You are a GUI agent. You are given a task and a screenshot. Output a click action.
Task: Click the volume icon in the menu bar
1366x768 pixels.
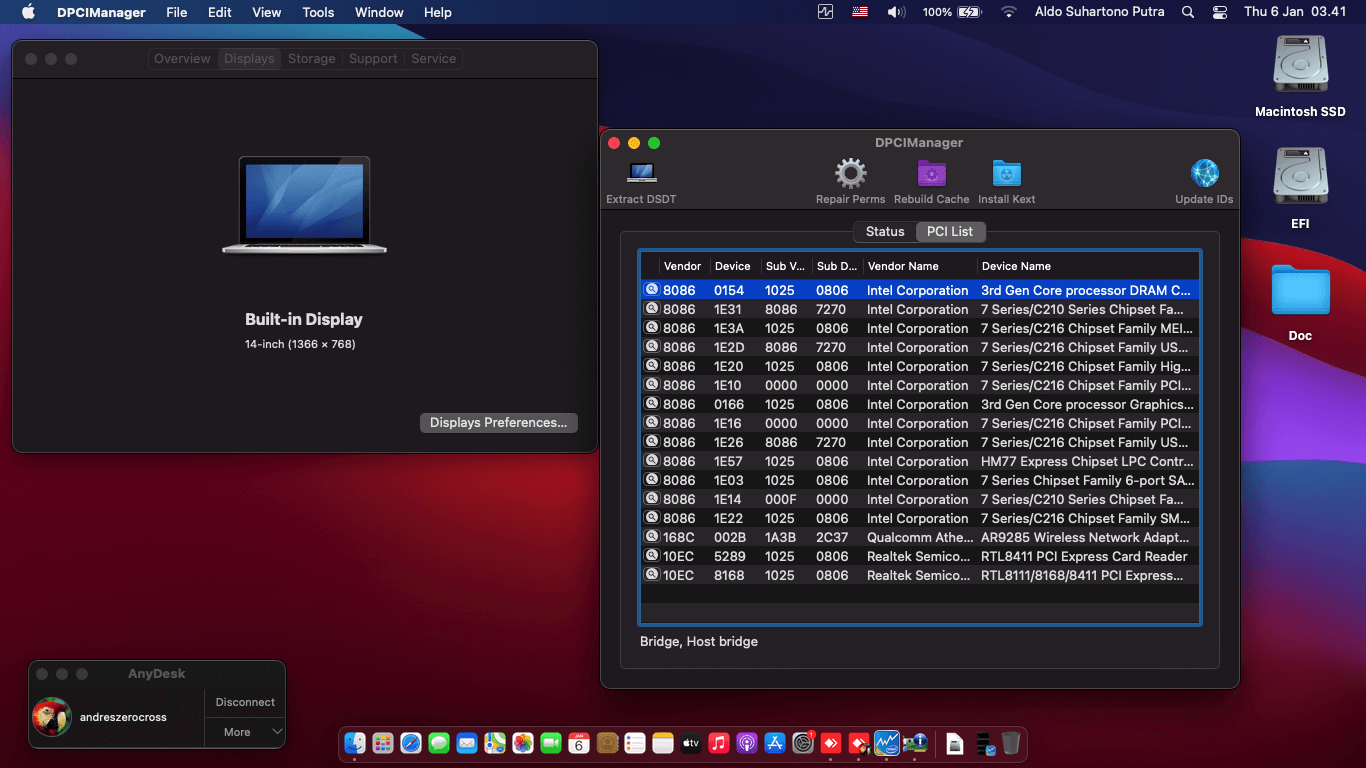pyautogui.click(x=895, y=12)
